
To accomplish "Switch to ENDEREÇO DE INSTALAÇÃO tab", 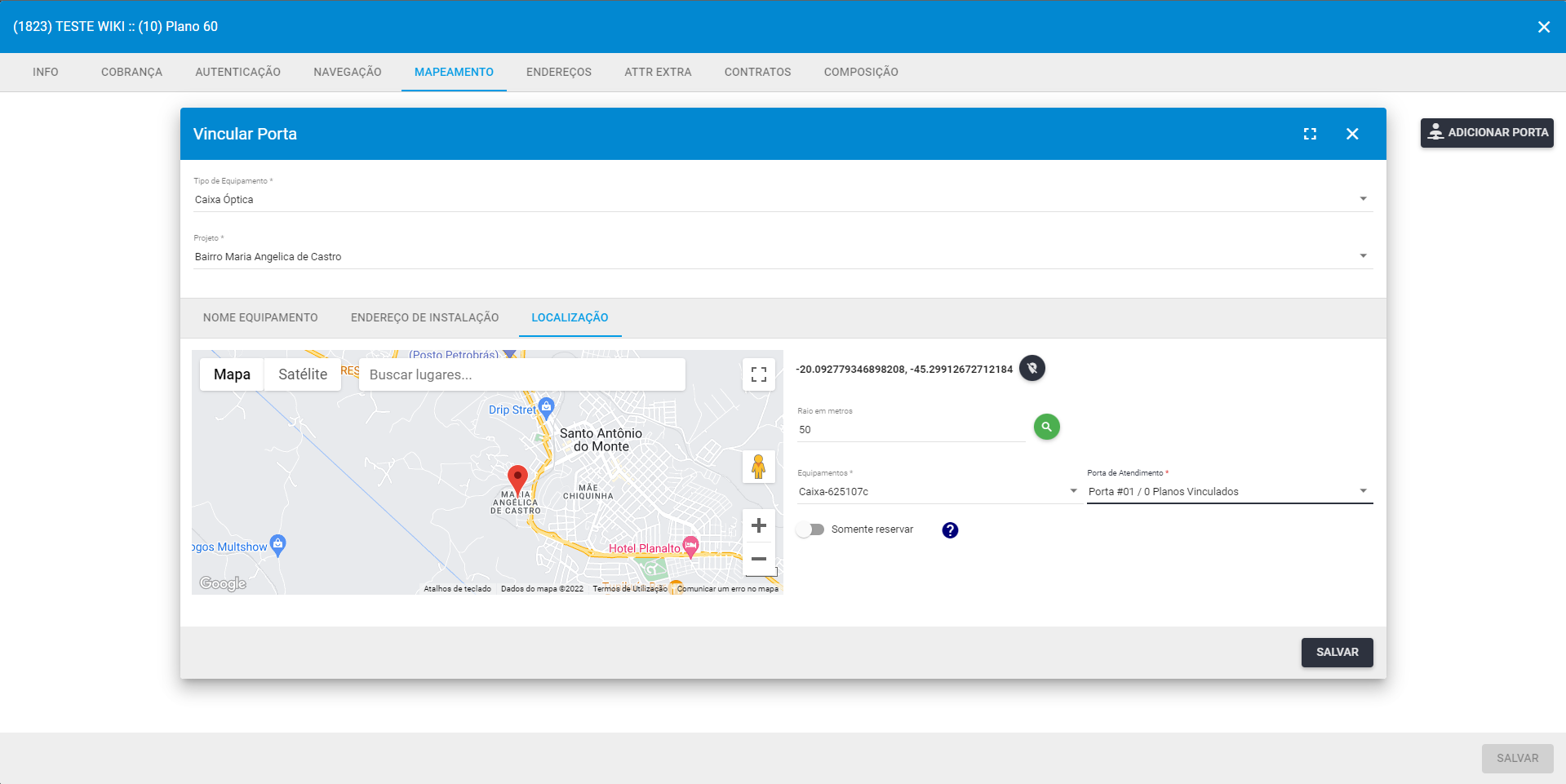I will [x=425, y=317].
